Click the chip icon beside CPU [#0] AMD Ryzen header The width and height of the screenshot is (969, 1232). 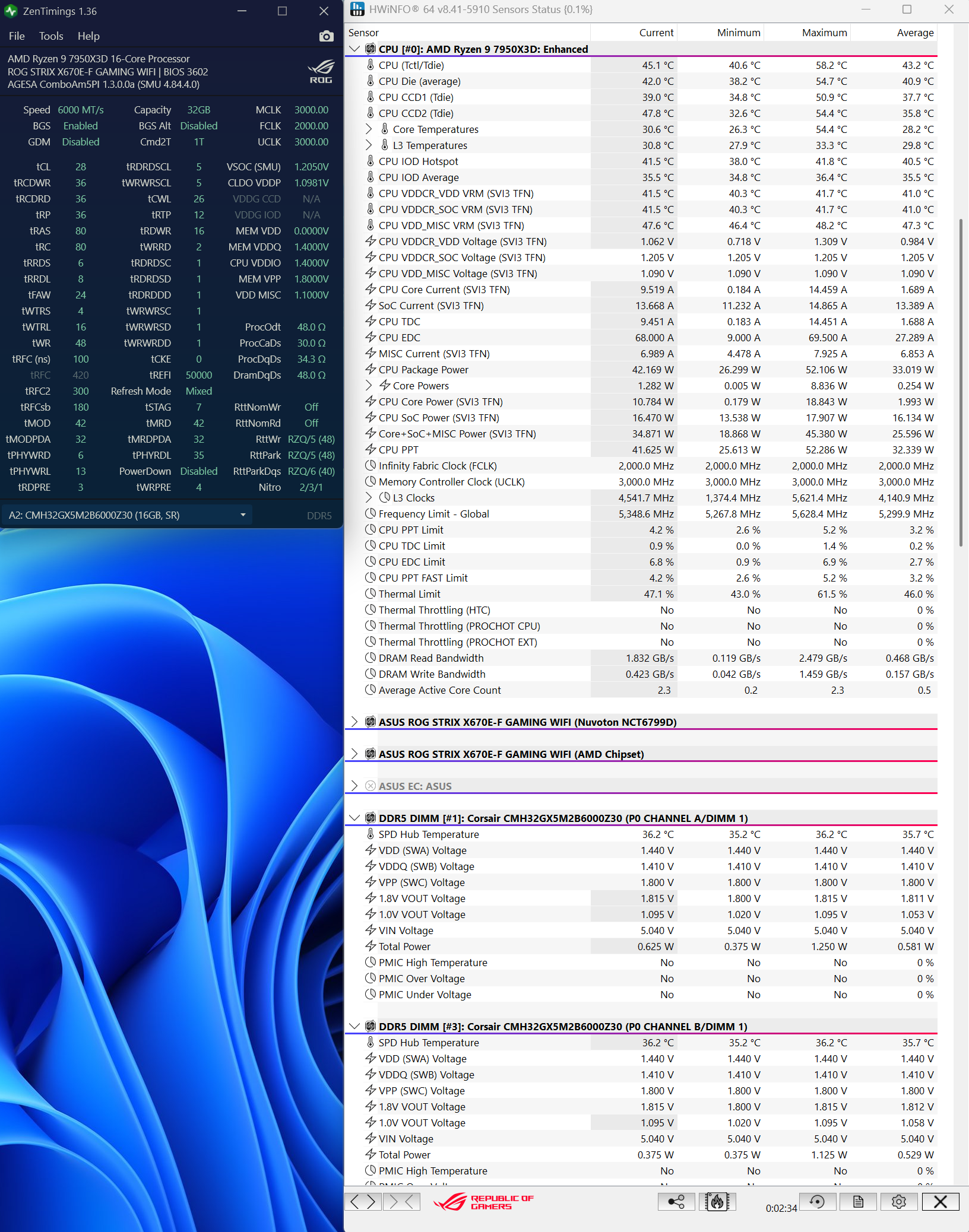click(370, 49)
